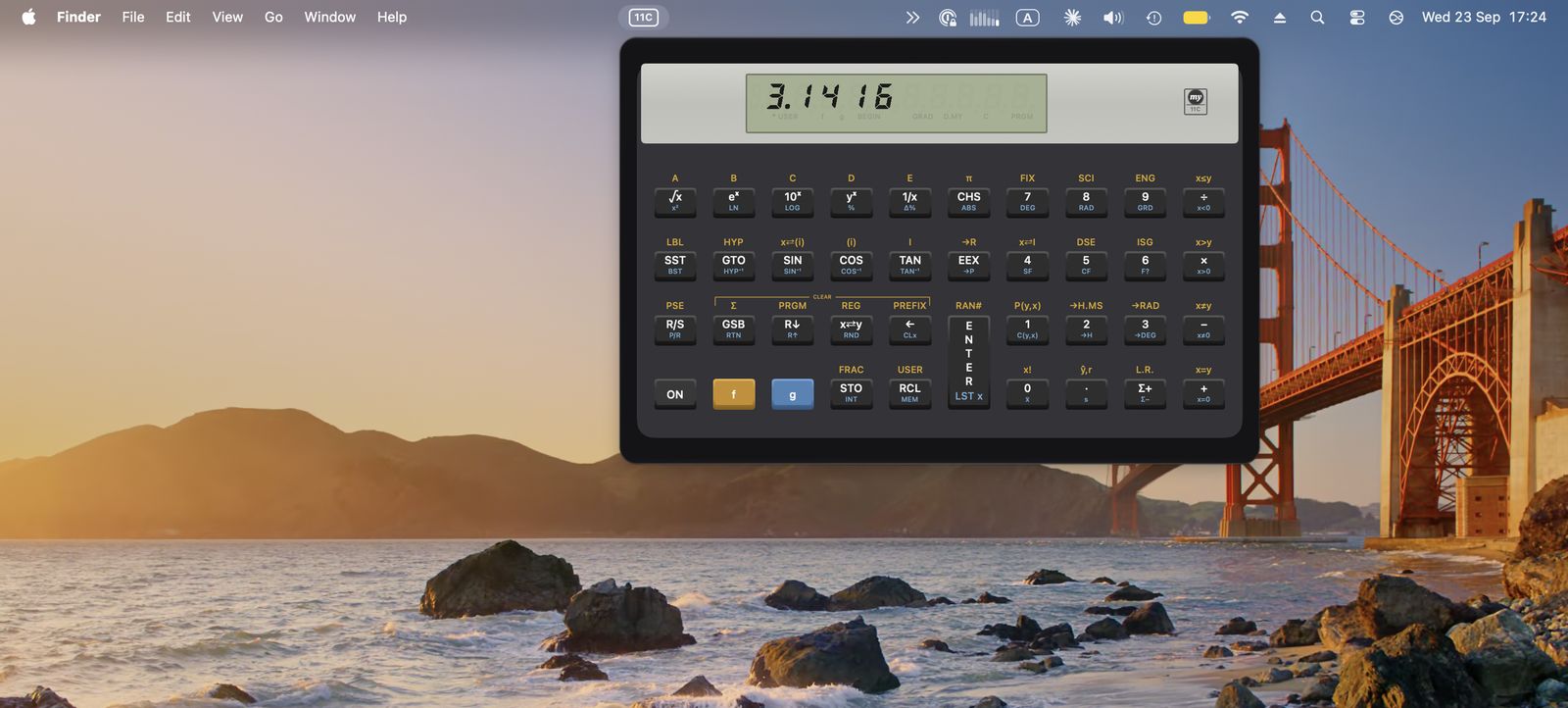
Task: Click the tall ENTER key
Action: coord(969,362)
